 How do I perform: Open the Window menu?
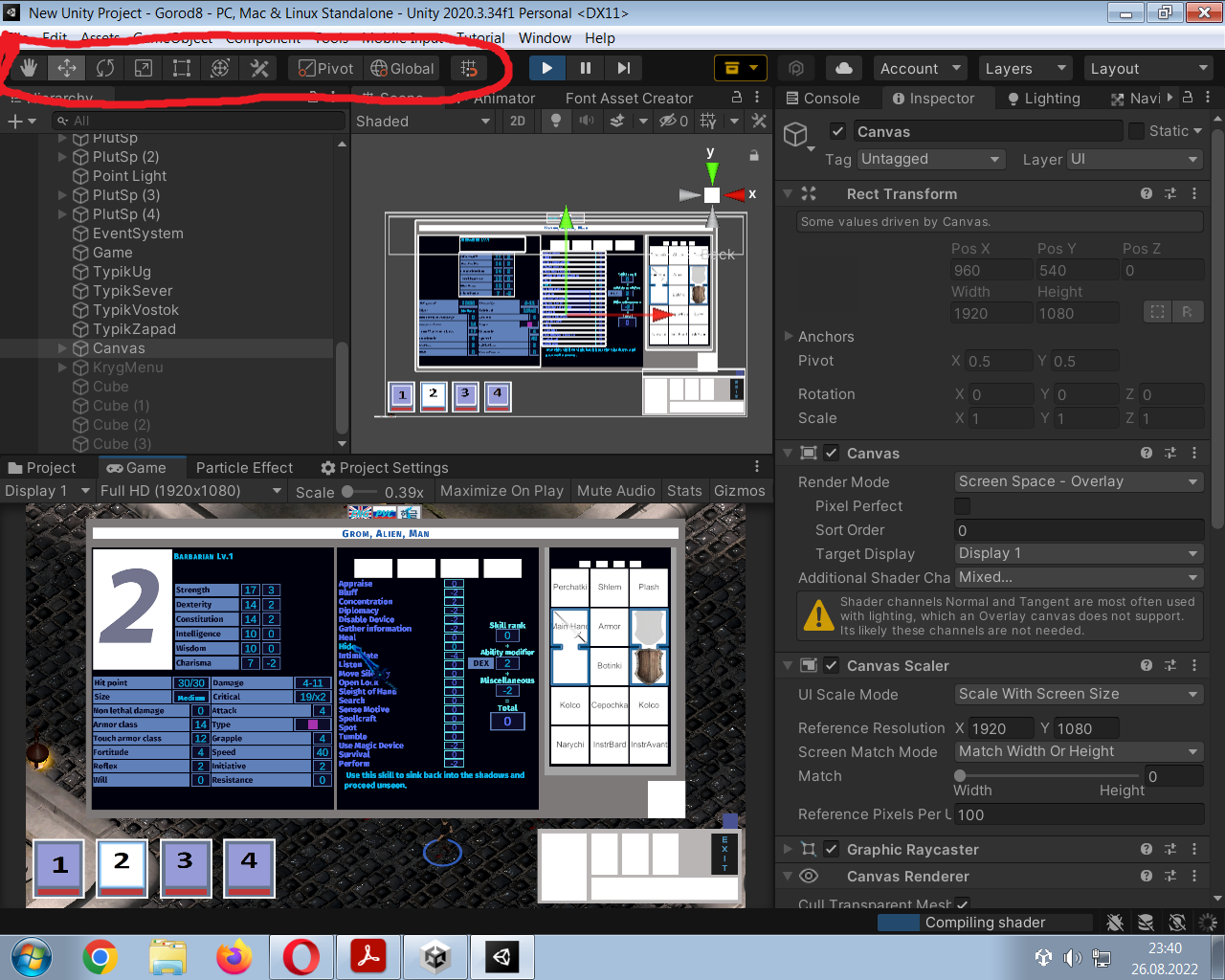point(545,38)
